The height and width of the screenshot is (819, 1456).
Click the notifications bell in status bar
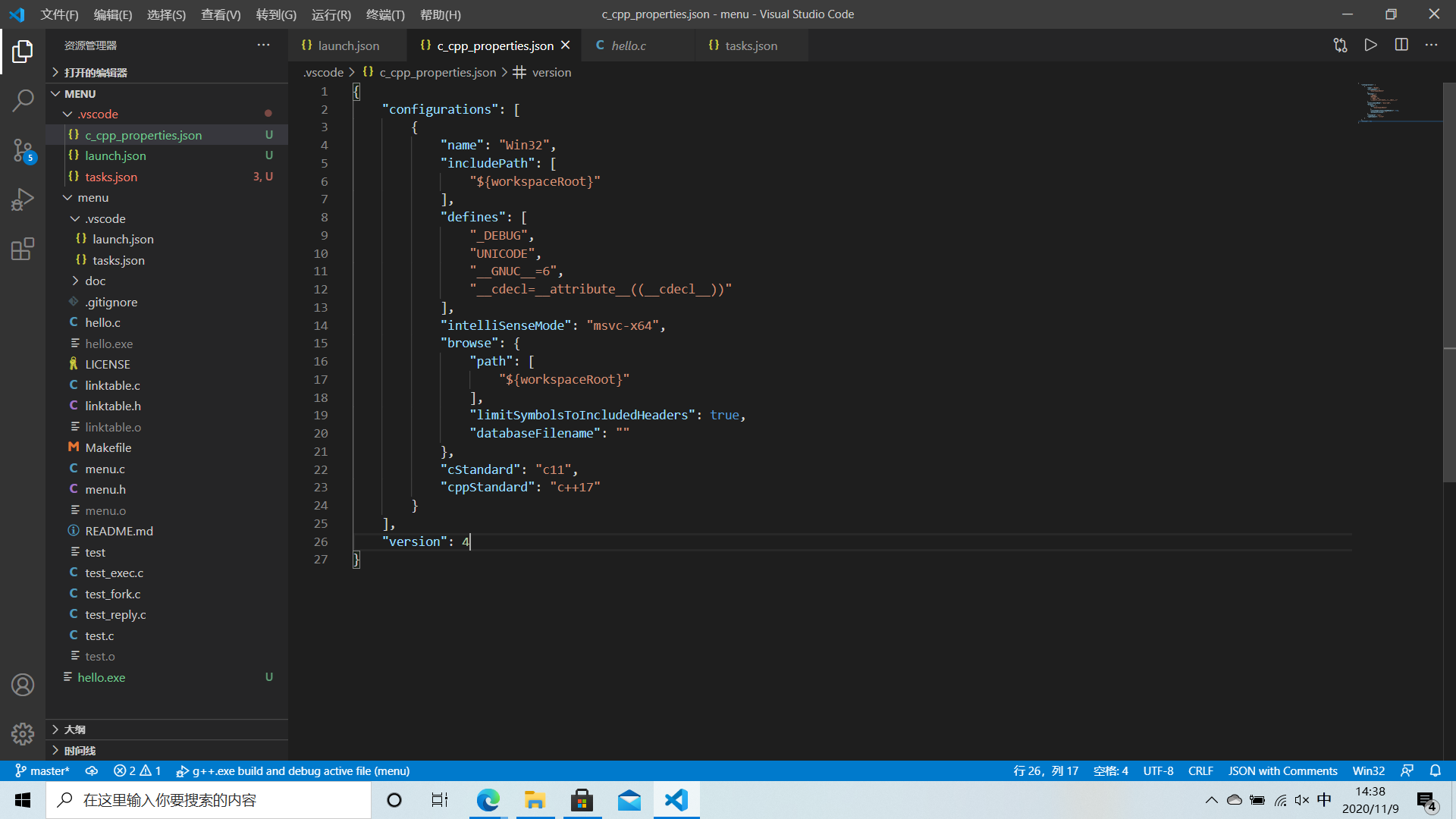[1435, 770]
